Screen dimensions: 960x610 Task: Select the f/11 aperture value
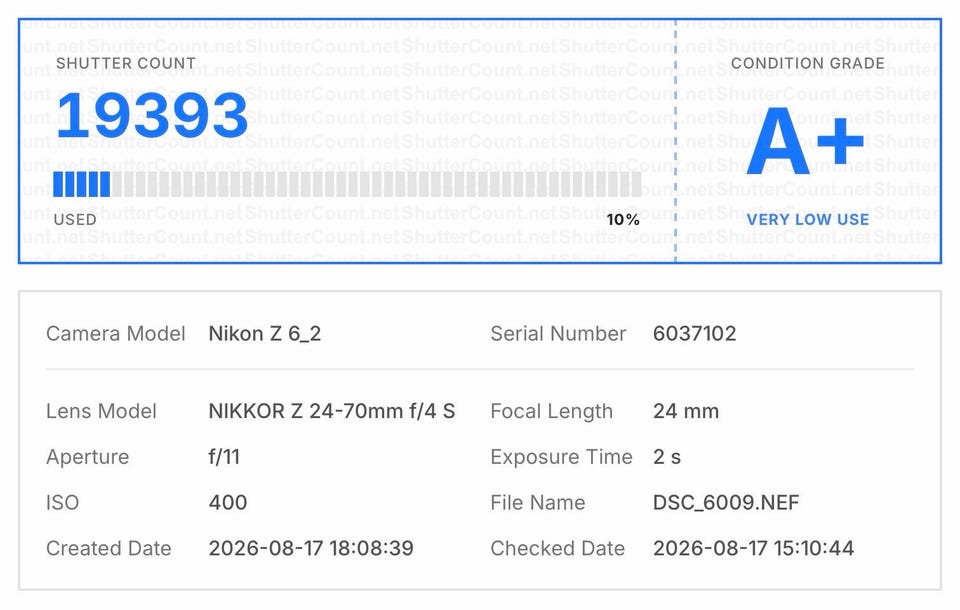click(224, 457)
